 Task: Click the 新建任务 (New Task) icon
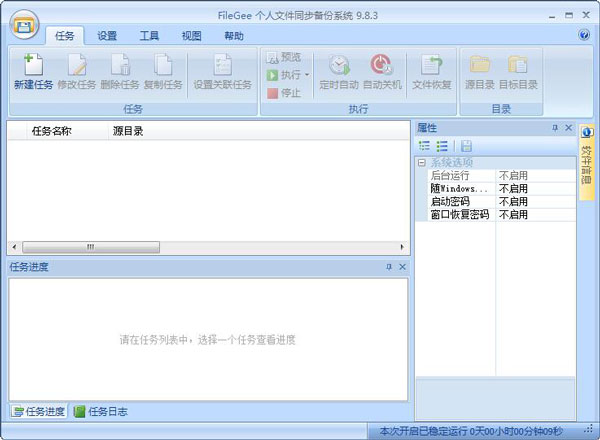coord(33,66)
